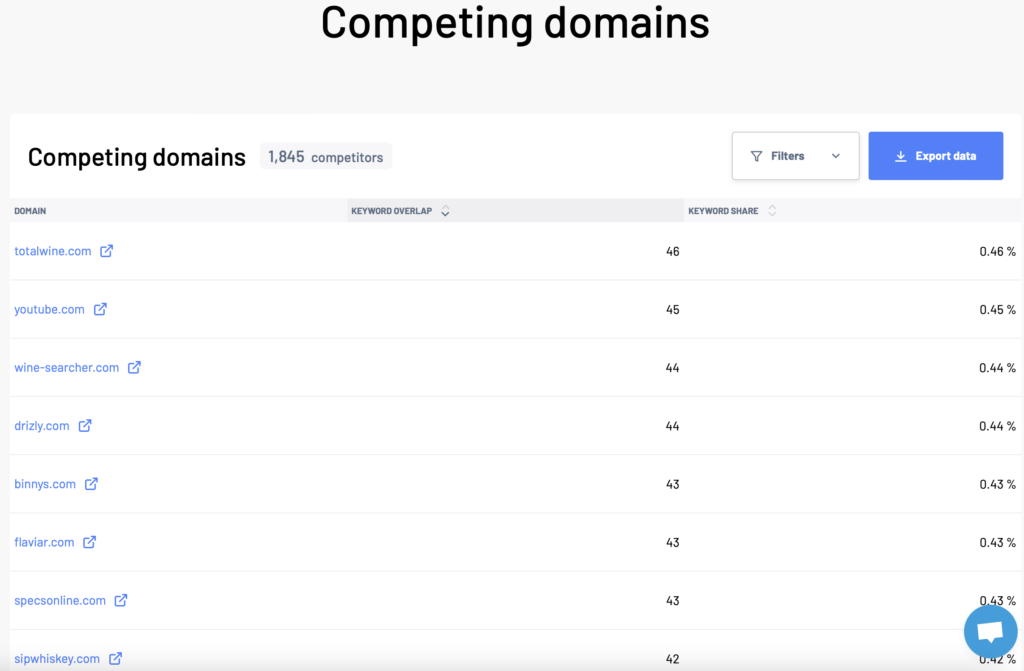Select drizly.com overlap value 44
Image resolution: width=1024 pixels, height=671 pixels.
pos(673,426)
